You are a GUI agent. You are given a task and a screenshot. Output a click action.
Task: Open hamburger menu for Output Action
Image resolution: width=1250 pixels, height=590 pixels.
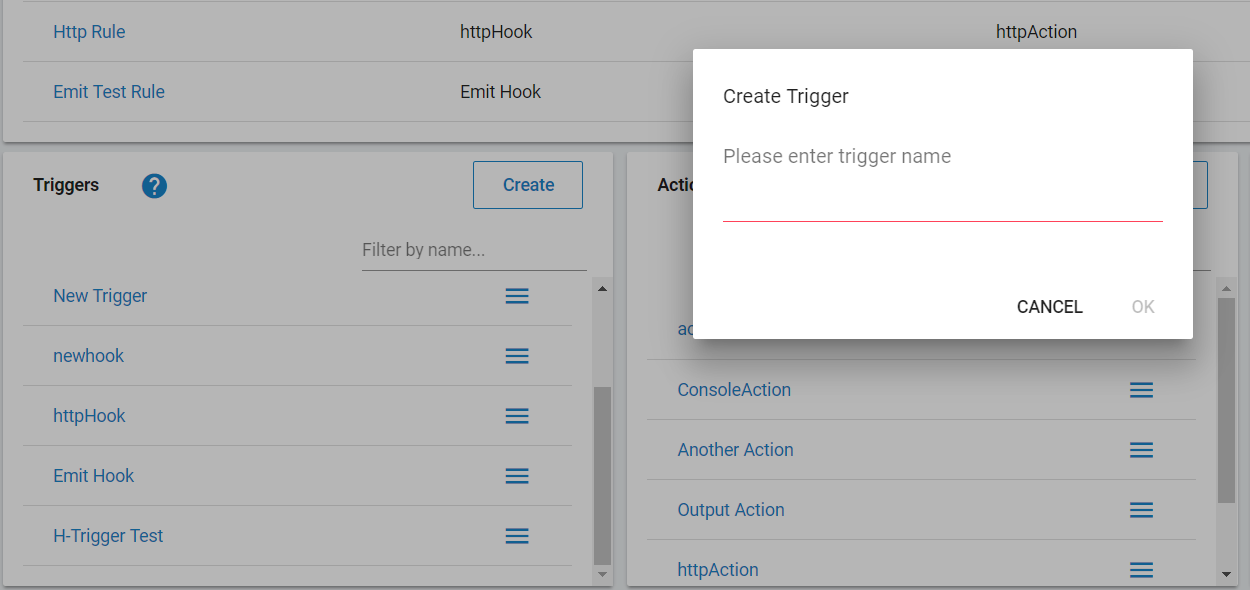point(1141,510)
